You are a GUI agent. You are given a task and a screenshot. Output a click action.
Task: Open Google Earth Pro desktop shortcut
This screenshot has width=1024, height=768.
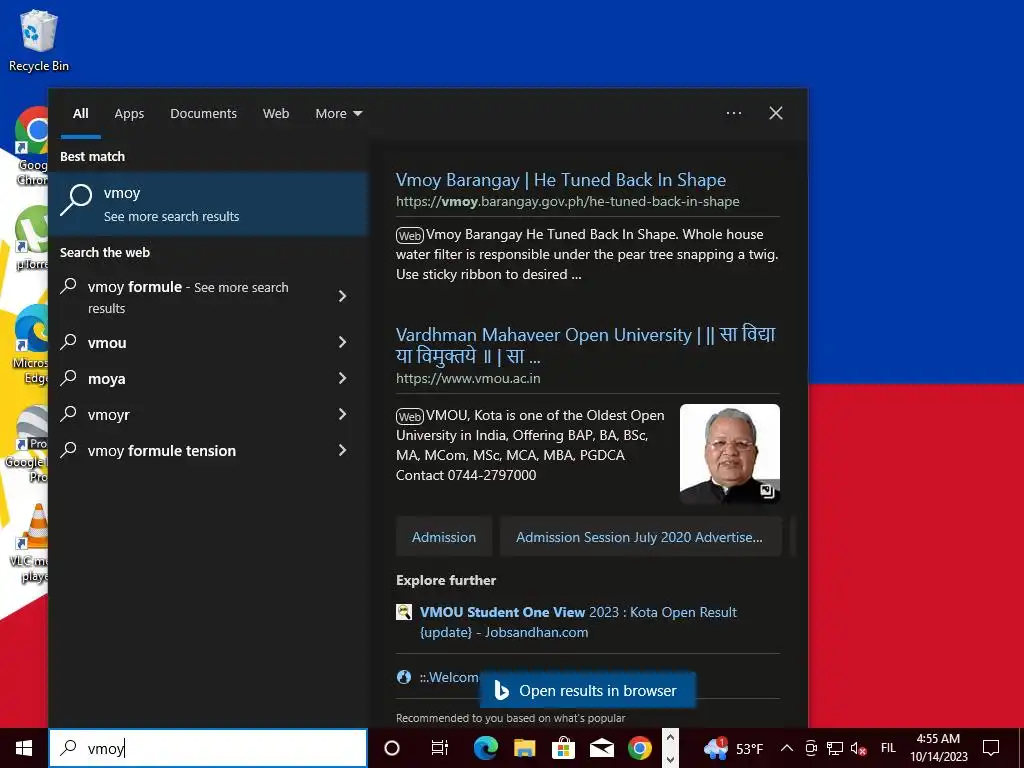[27, 444]
